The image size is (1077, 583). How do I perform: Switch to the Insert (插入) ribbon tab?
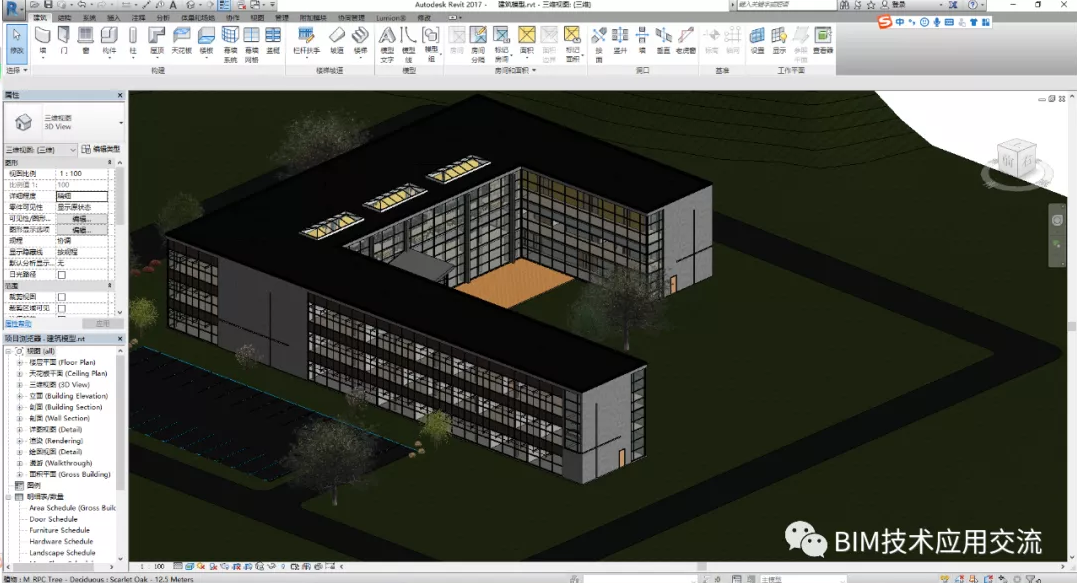[x=113, y=17]
